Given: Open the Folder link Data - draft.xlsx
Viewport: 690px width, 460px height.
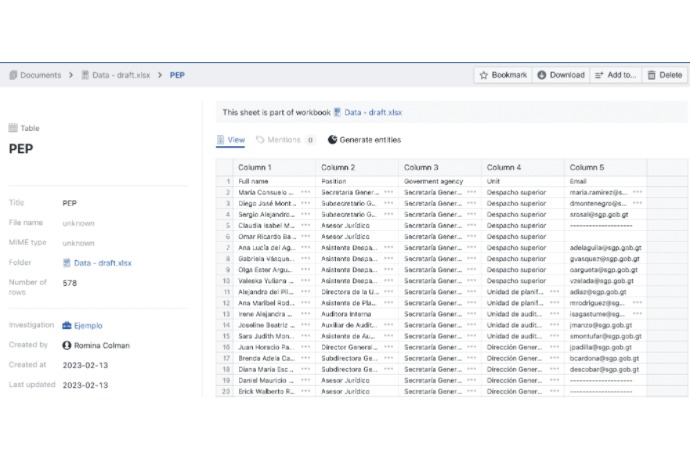Looking at the screenshot, I should tap(103, 263).
